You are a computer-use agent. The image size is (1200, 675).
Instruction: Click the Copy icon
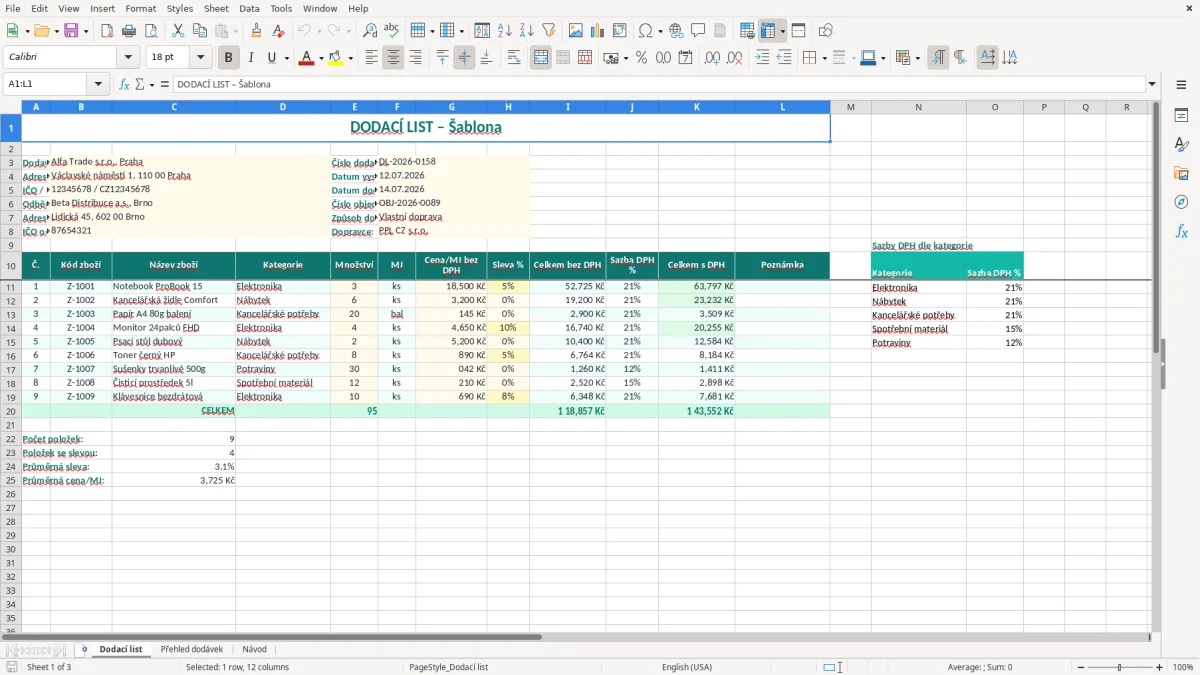pyautogui.click(x=199, y=31)
